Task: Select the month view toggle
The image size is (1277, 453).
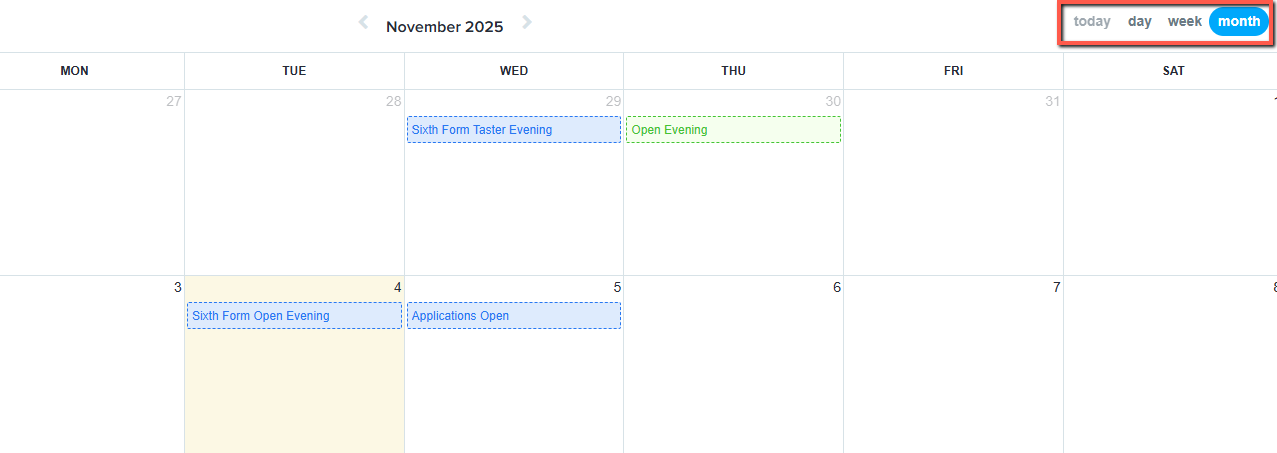Action: click(1239, 21)
